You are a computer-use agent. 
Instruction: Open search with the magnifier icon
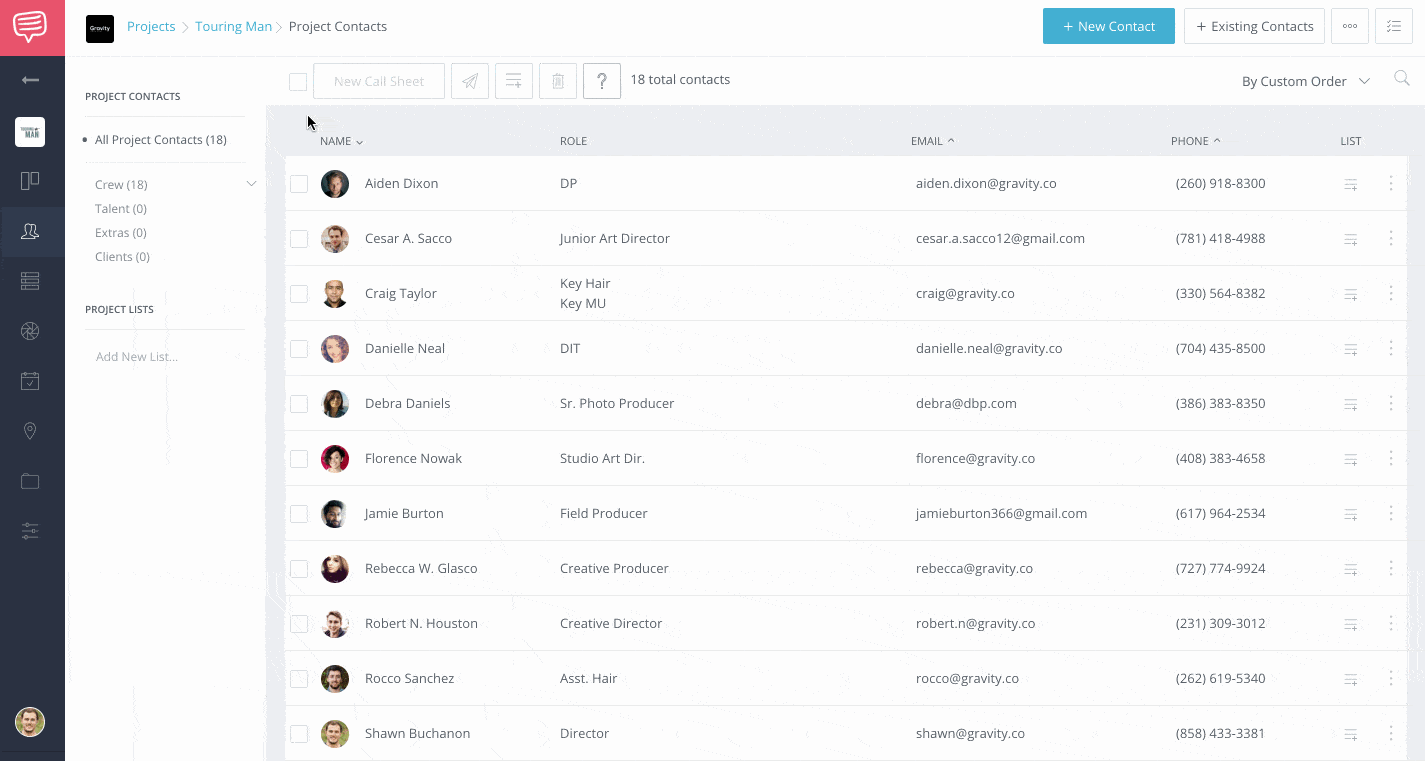(1401, 78)
